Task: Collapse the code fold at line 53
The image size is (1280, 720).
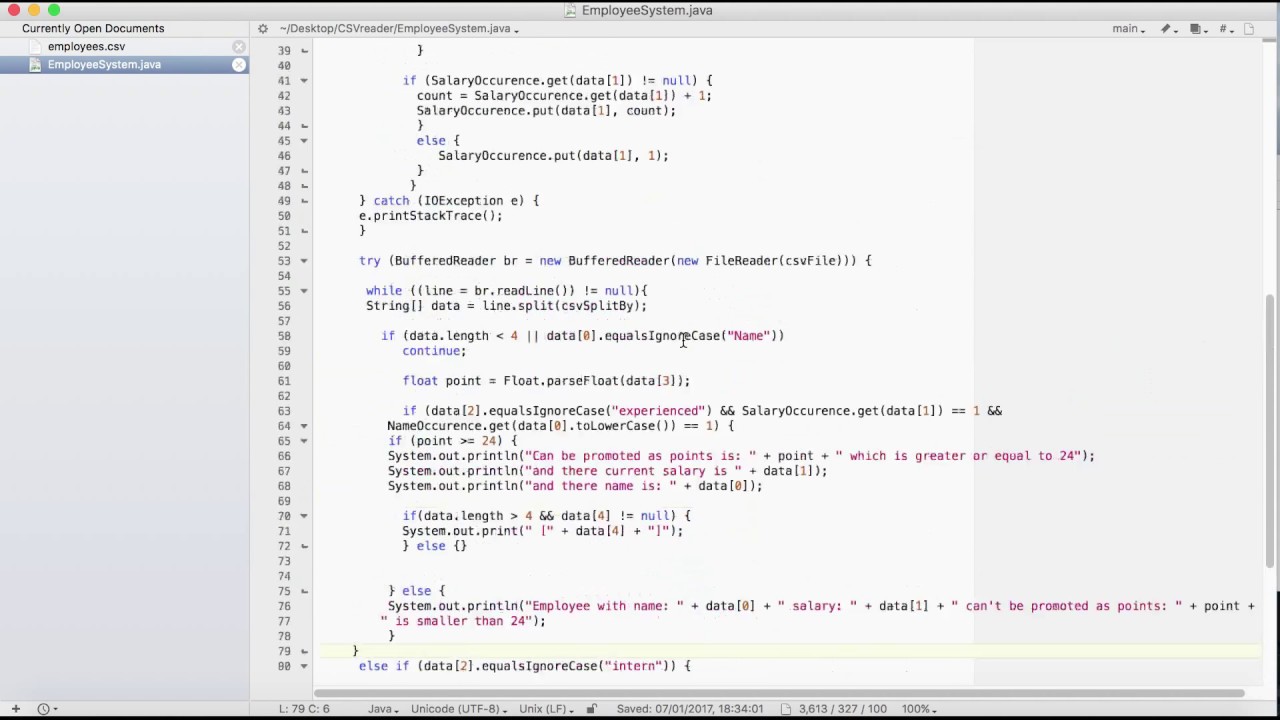Action: click(304, 261)
